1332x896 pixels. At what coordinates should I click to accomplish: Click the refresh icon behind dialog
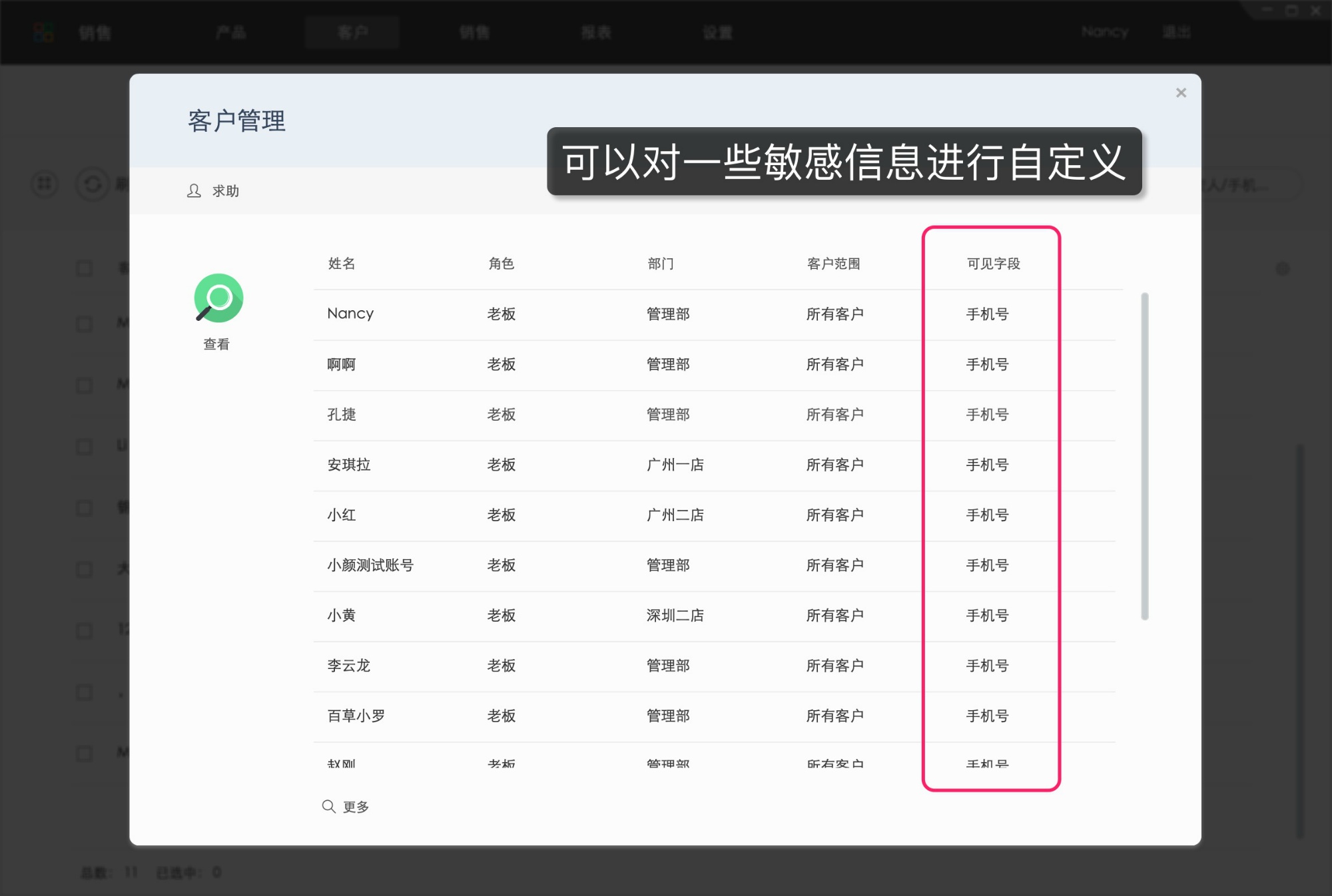coord(93,184)
